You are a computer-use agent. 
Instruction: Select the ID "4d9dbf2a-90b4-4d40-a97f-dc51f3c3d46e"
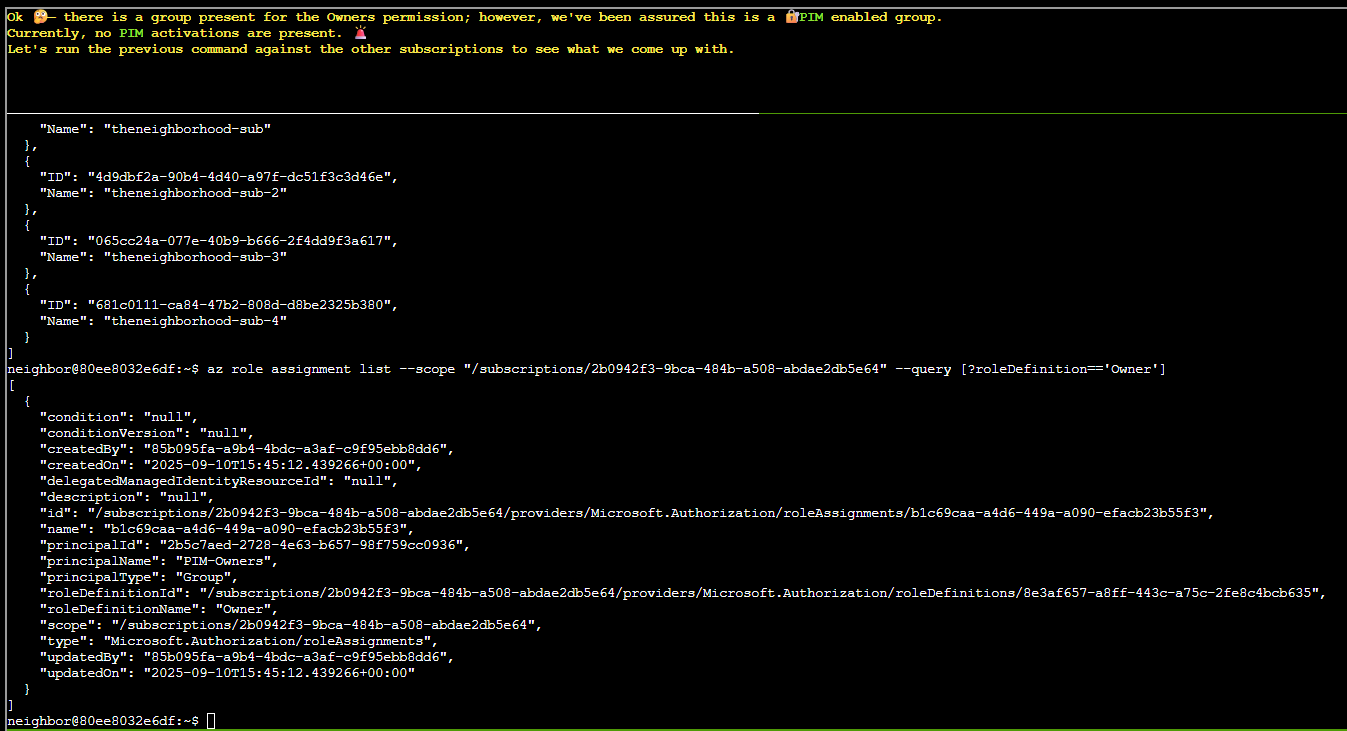pos(239,177)
